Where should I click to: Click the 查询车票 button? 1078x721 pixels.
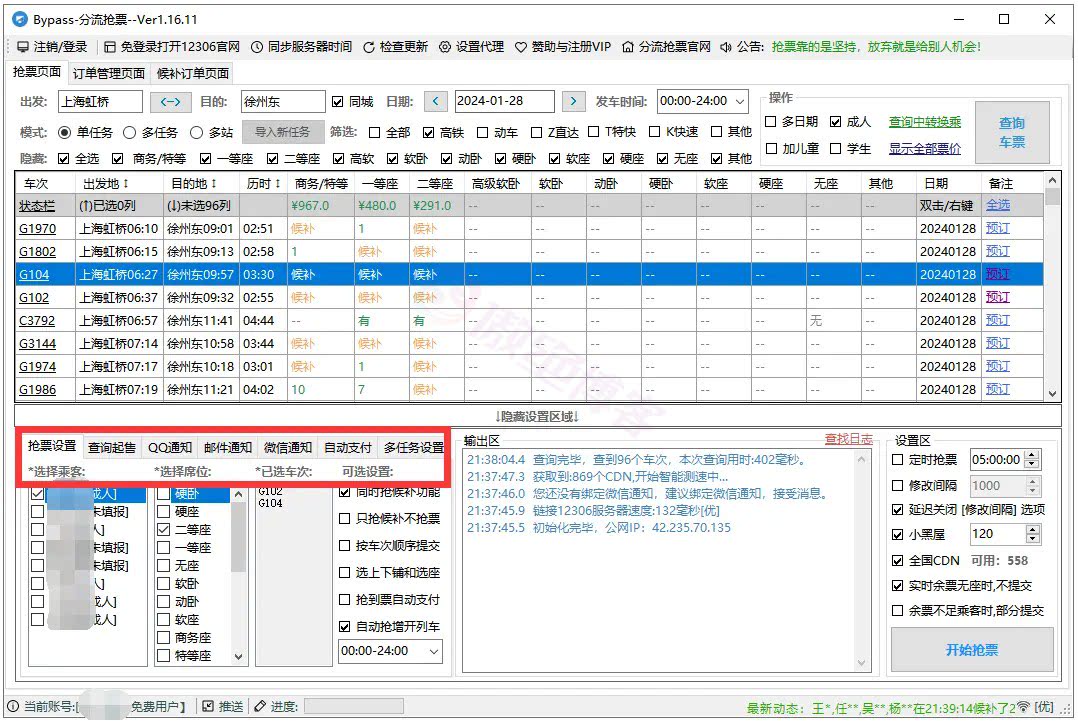coord(1011,131)
